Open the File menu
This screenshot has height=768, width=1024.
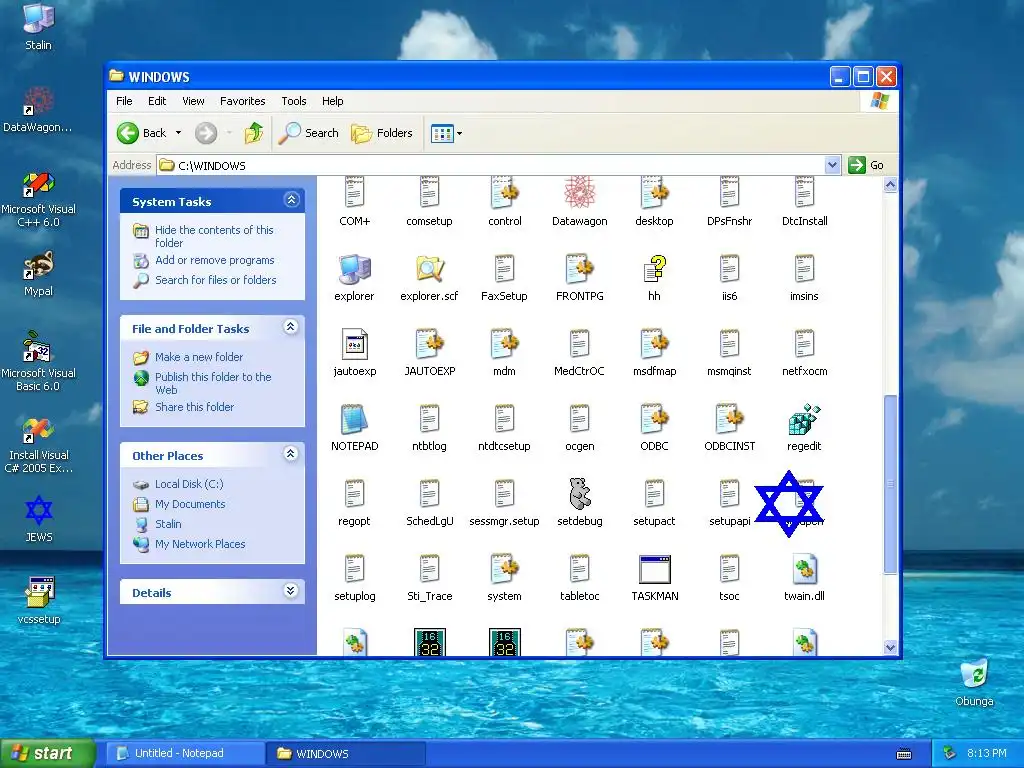click(124, 101)
